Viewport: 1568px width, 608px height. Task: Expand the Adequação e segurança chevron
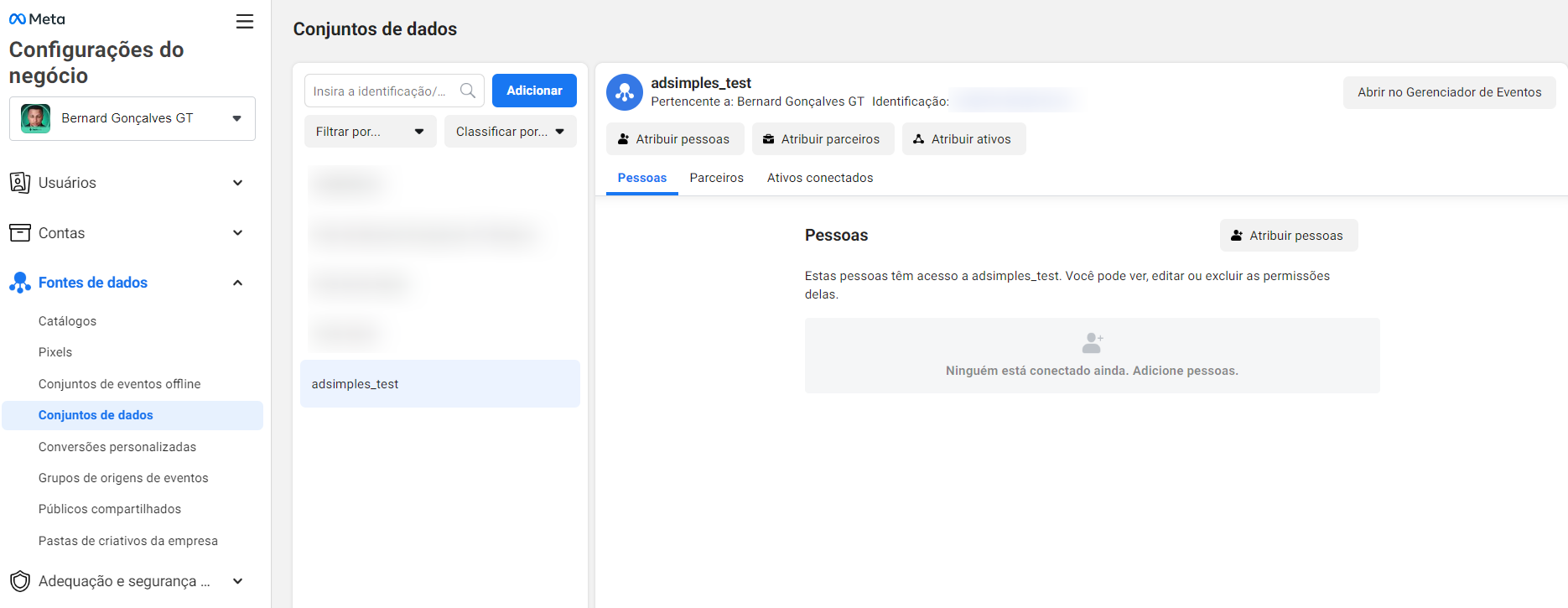[x=238, y=581]
